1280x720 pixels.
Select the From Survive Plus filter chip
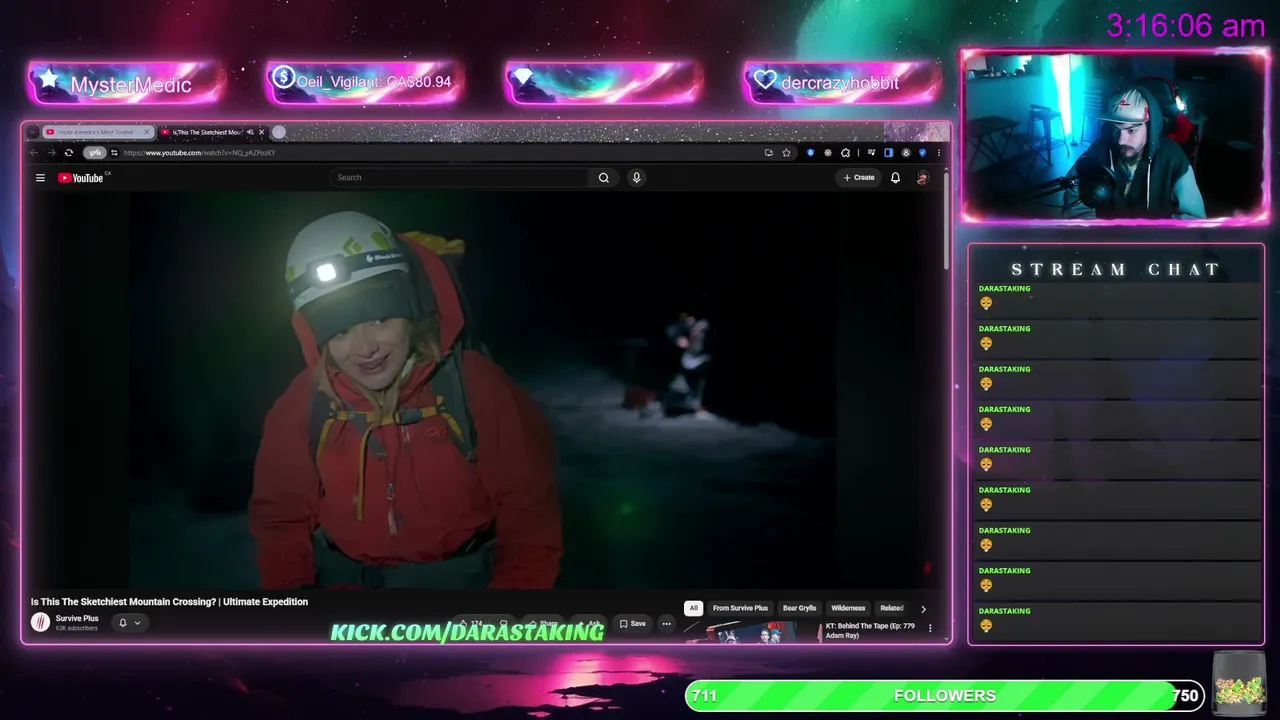point(740,608)
